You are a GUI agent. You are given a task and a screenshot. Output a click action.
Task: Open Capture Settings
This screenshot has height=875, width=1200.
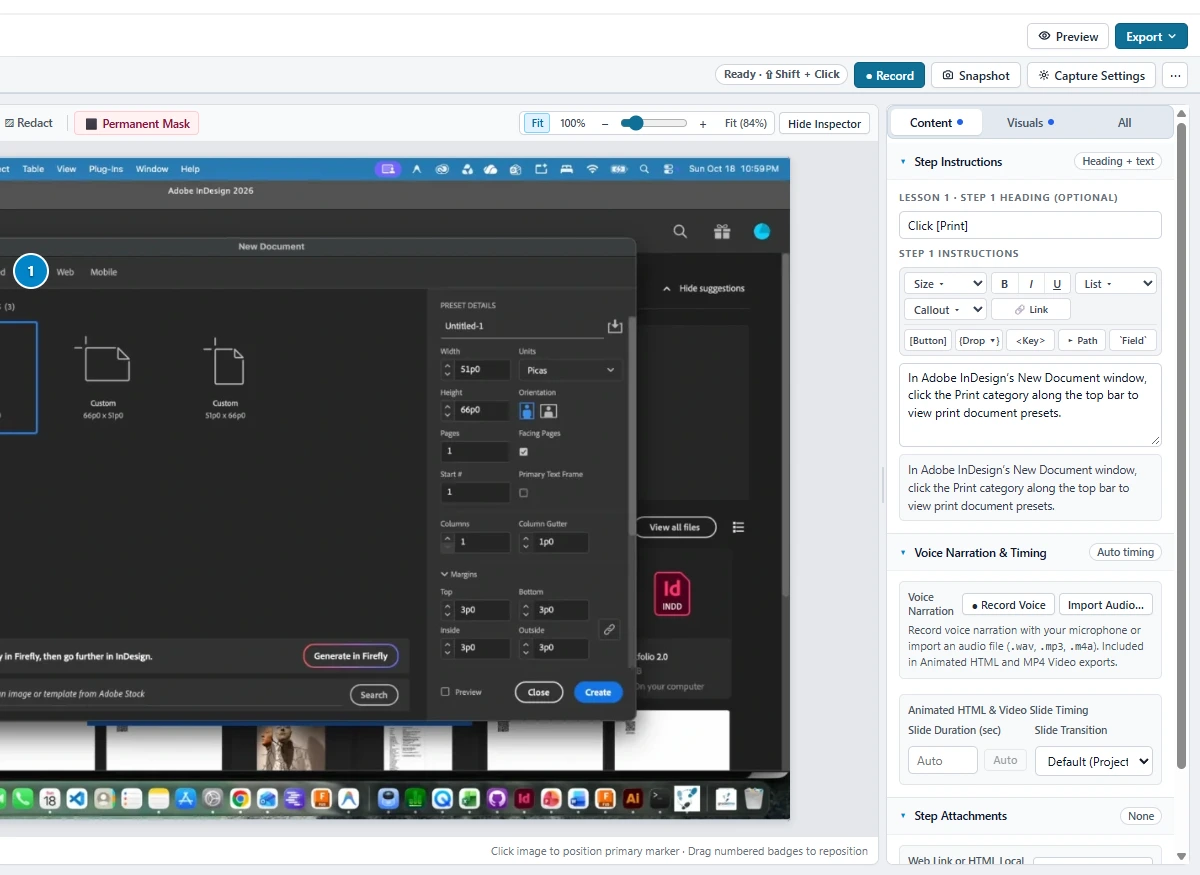pos(1092,75)
